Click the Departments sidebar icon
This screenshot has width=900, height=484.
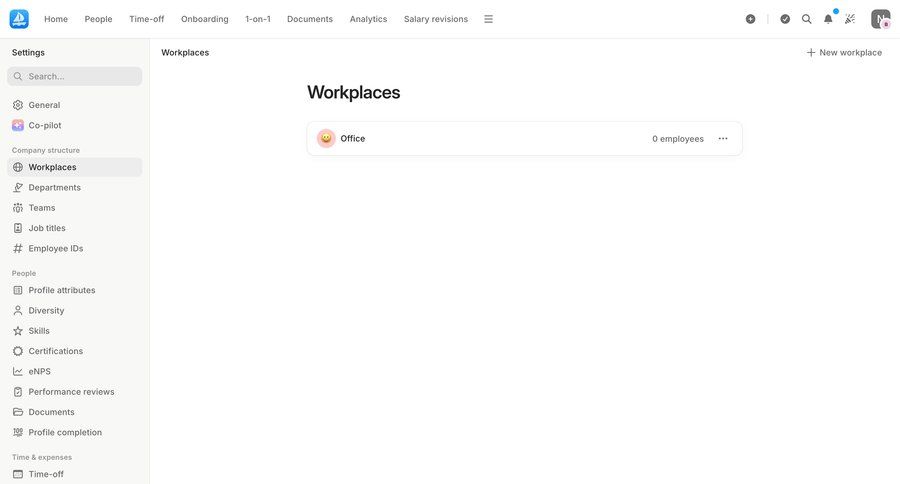18,187
